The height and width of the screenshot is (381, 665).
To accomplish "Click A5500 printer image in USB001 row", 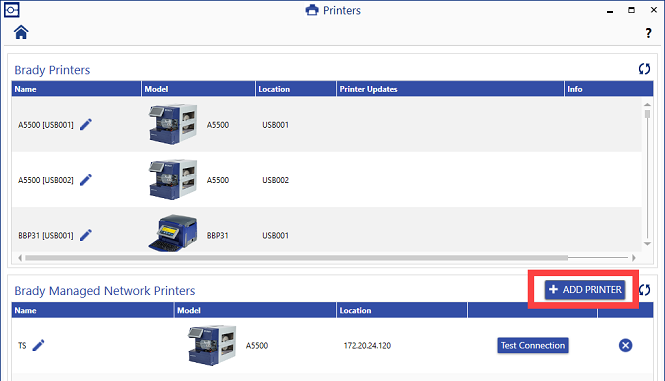I will pyautogui.click(x=173, y=124).
